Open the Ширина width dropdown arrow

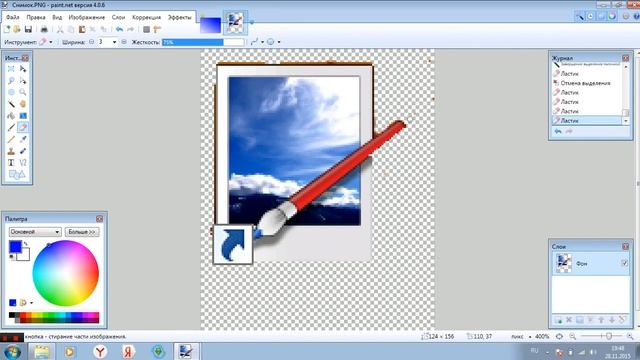(x=114, y=42)
